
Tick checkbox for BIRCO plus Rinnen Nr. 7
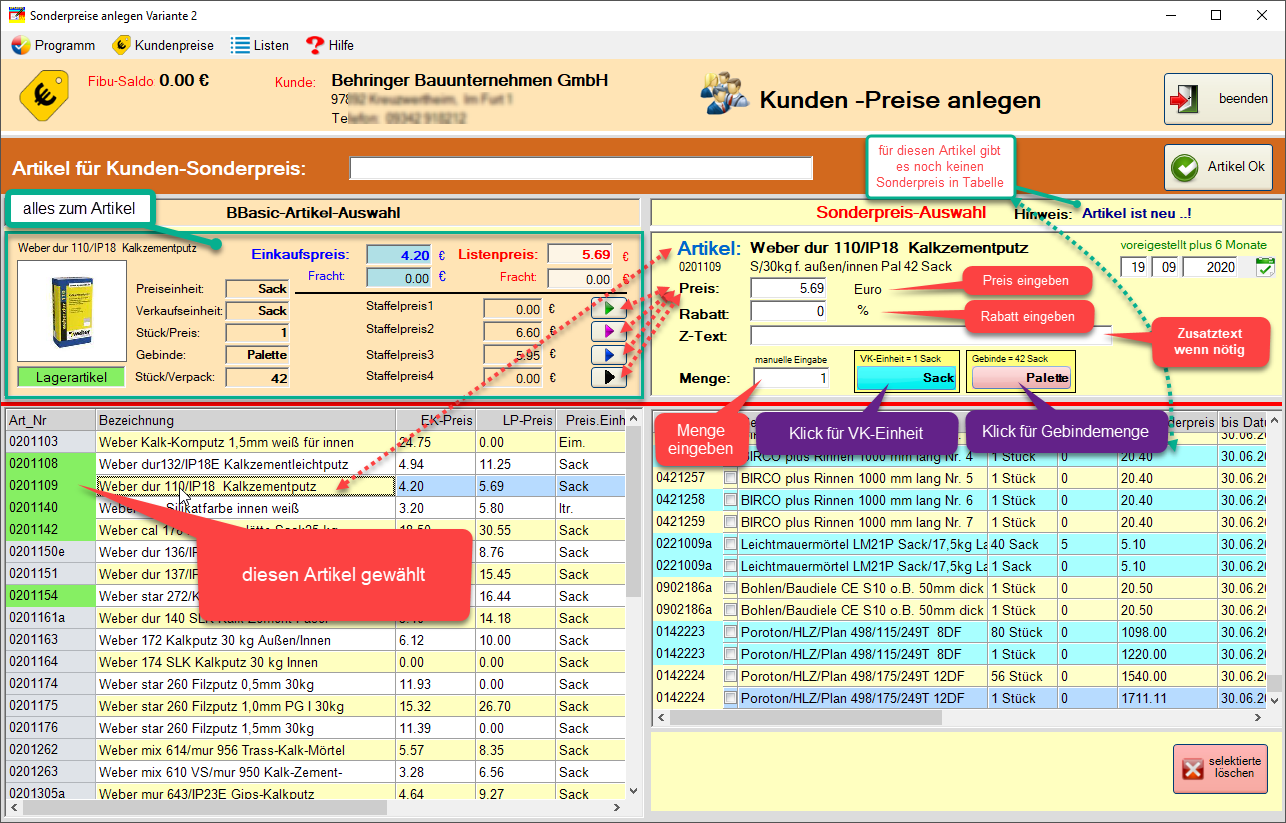point(730,522)
